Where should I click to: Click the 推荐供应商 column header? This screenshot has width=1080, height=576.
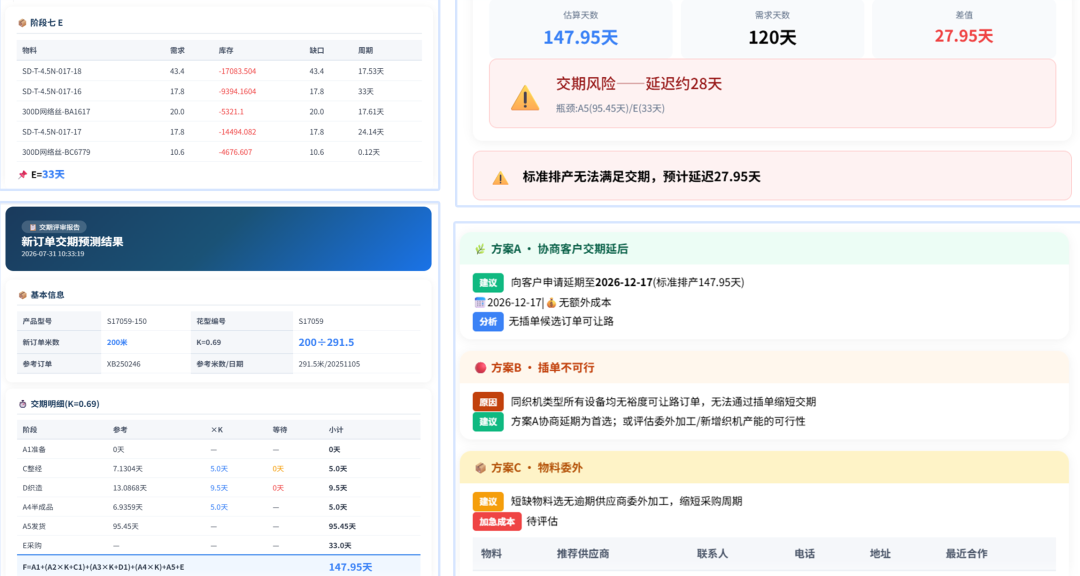pos(583,554)
